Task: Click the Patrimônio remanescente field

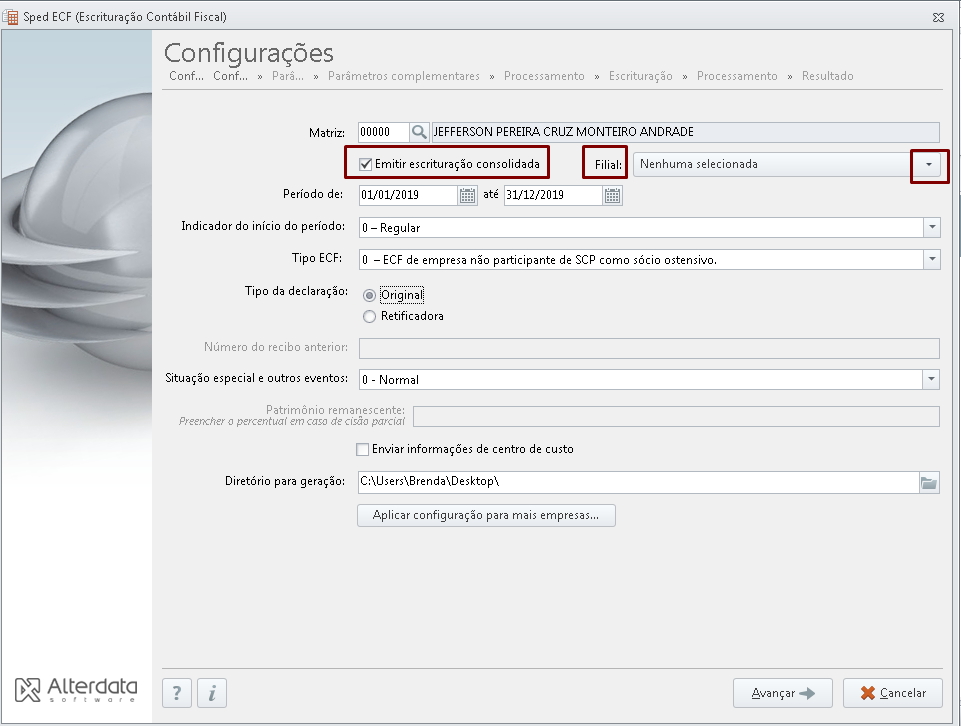Action: click(x=676, y=417)
